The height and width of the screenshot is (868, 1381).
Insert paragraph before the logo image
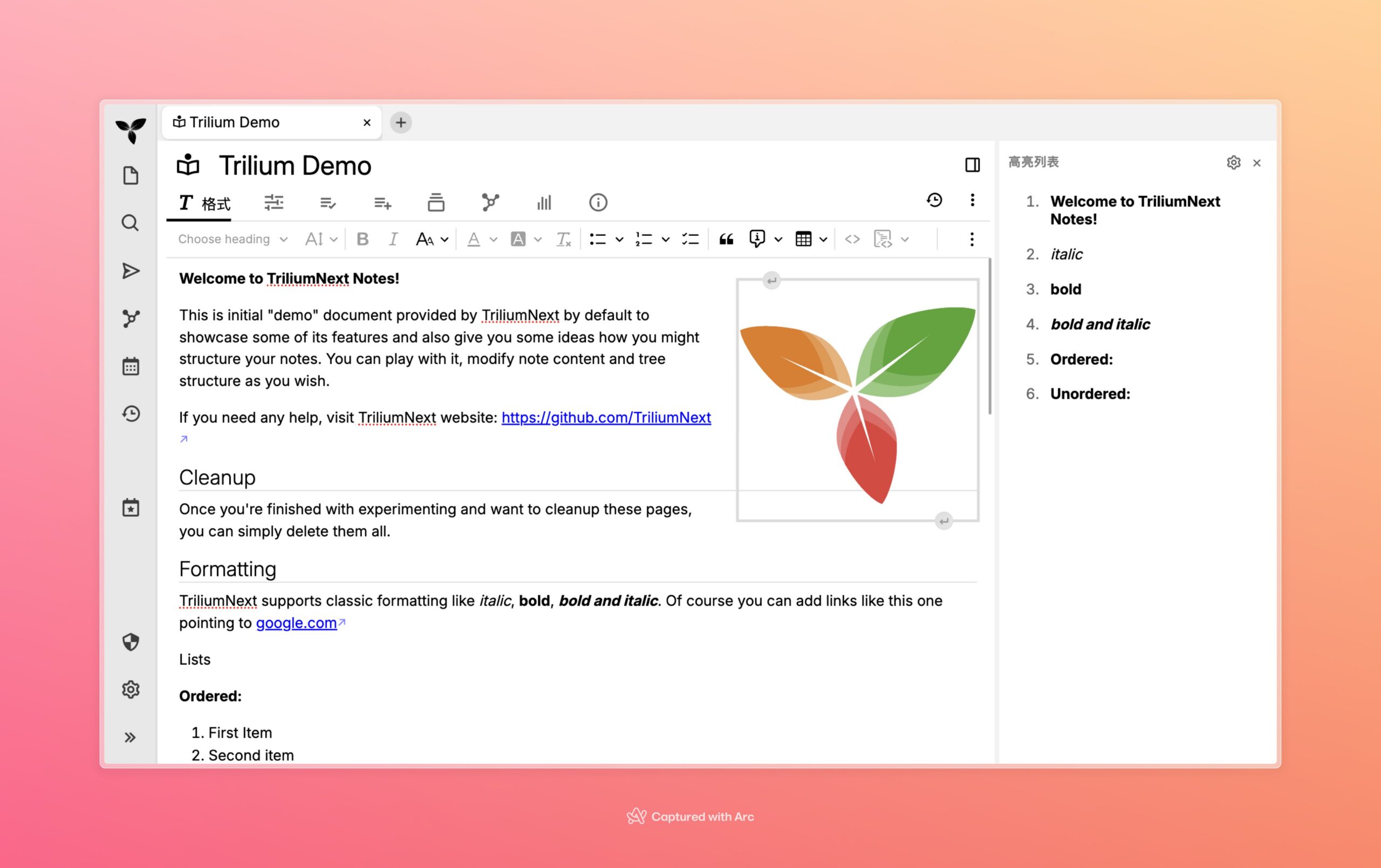pyautogui.click(x=771, y=281)
